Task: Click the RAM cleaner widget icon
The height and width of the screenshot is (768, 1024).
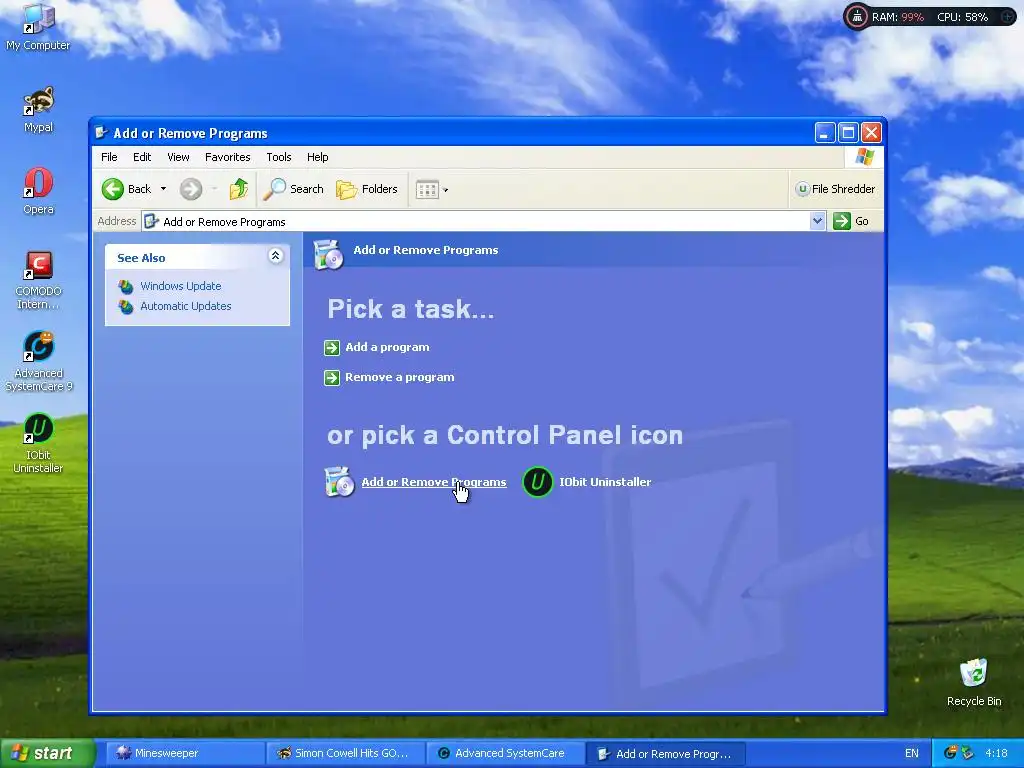Action: point(856,17)
